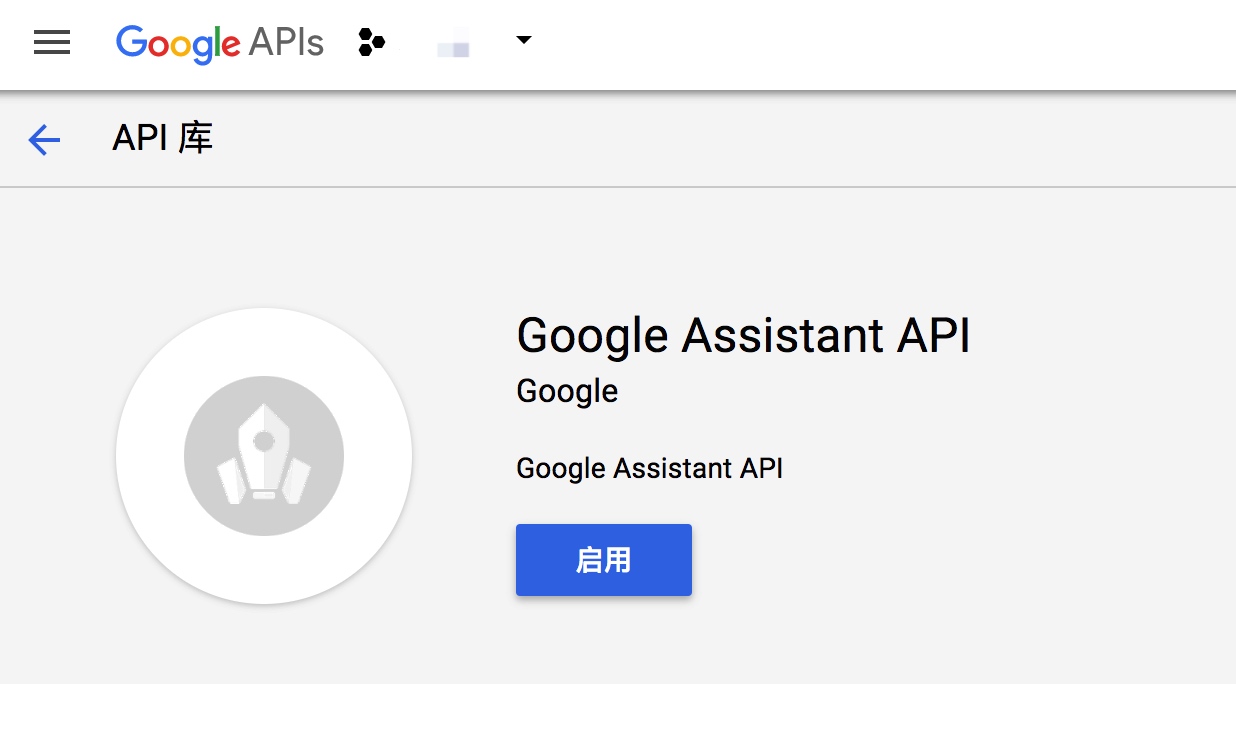
Task: Click white area below the details panel
Action: click(x=618, y=712)
